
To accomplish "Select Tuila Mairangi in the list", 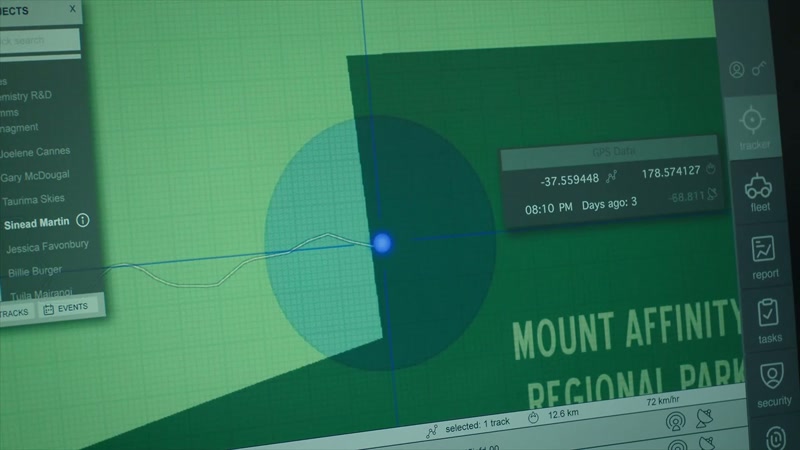I will click(x=41, y=294).
